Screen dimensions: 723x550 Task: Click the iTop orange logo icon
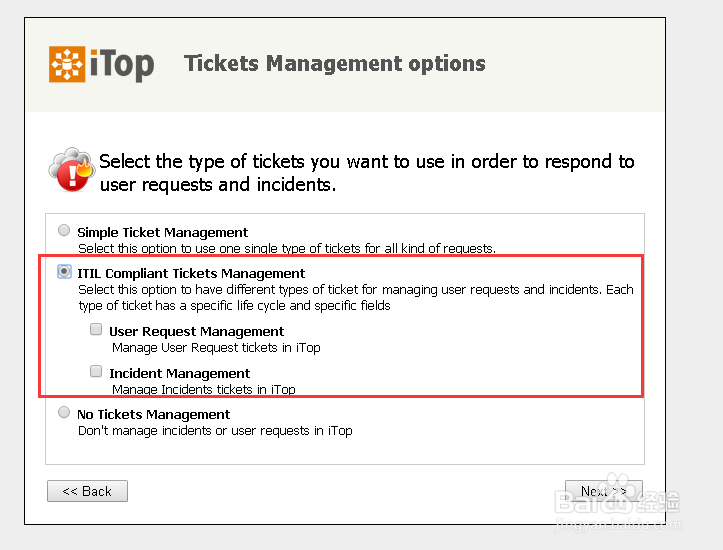click(68, 64)
